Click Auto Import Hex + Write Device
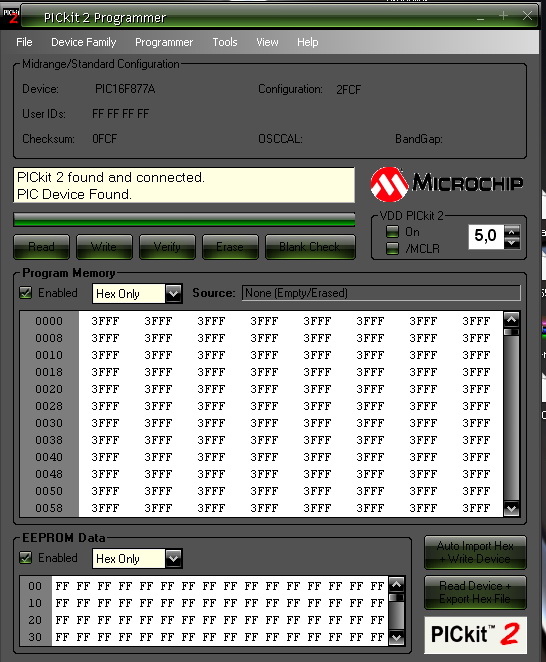 [475, 552]
